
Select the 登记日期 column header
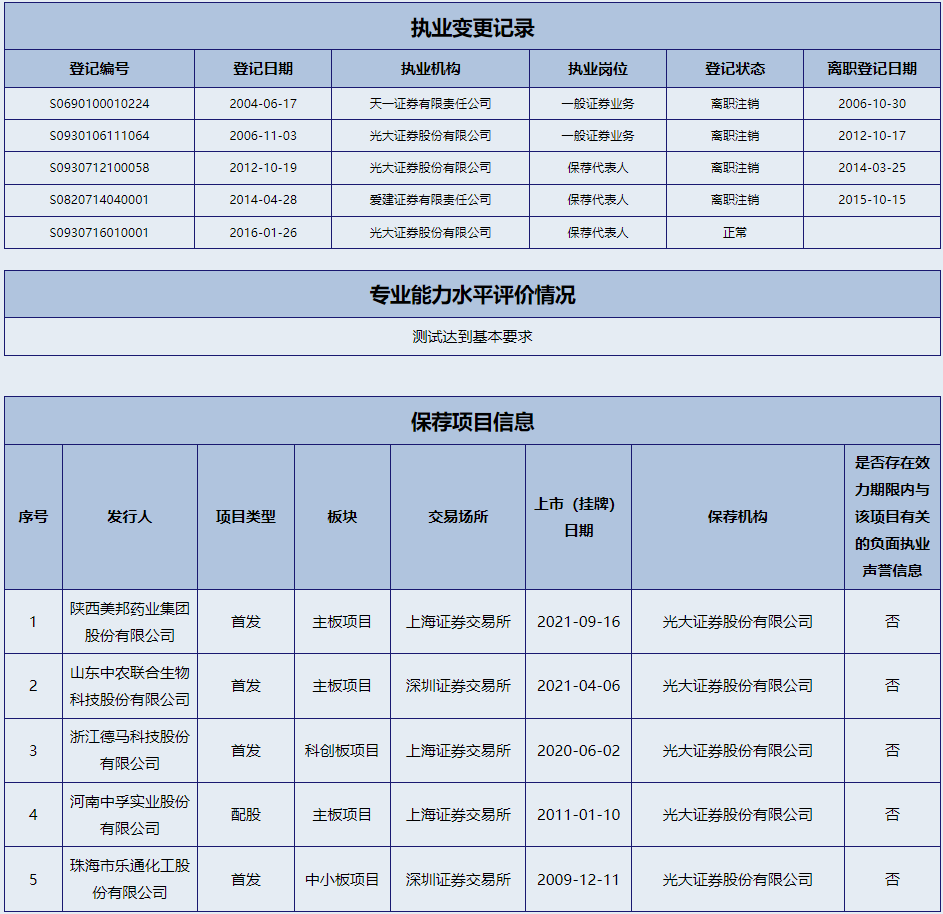(x=263, y=69)
